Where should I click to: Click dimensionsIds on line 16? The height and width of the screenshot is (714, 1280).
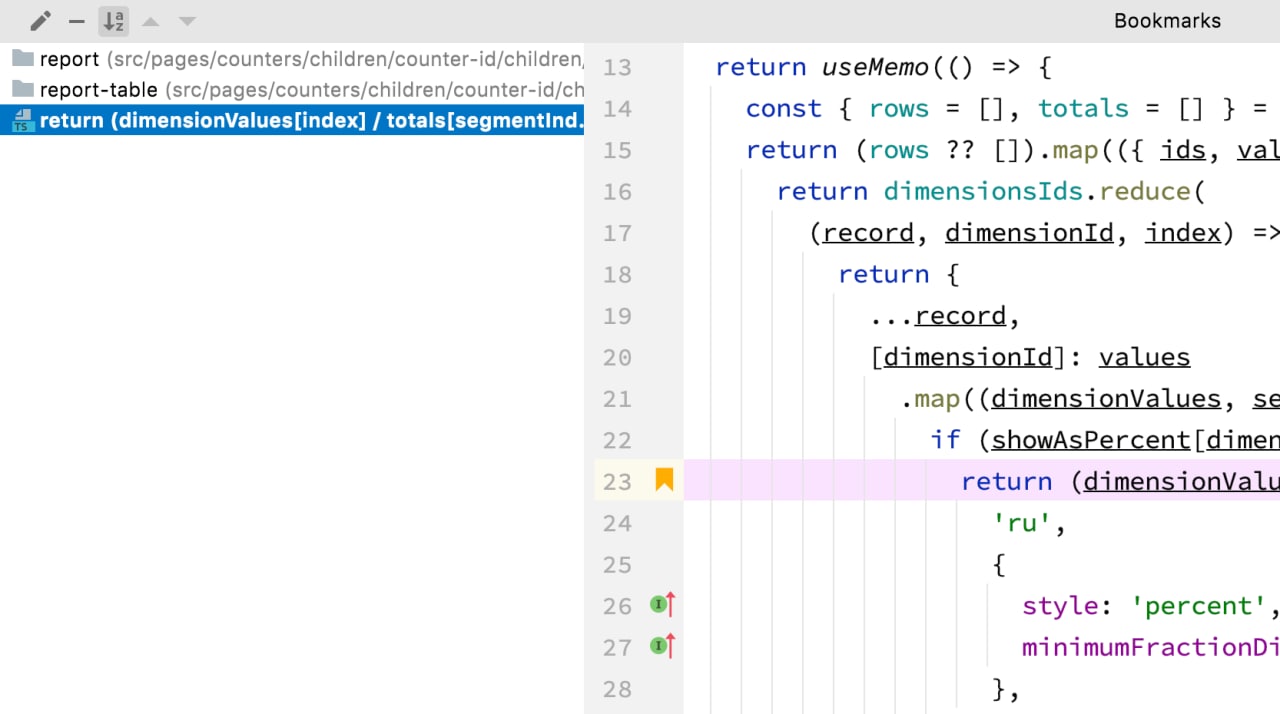983,191
